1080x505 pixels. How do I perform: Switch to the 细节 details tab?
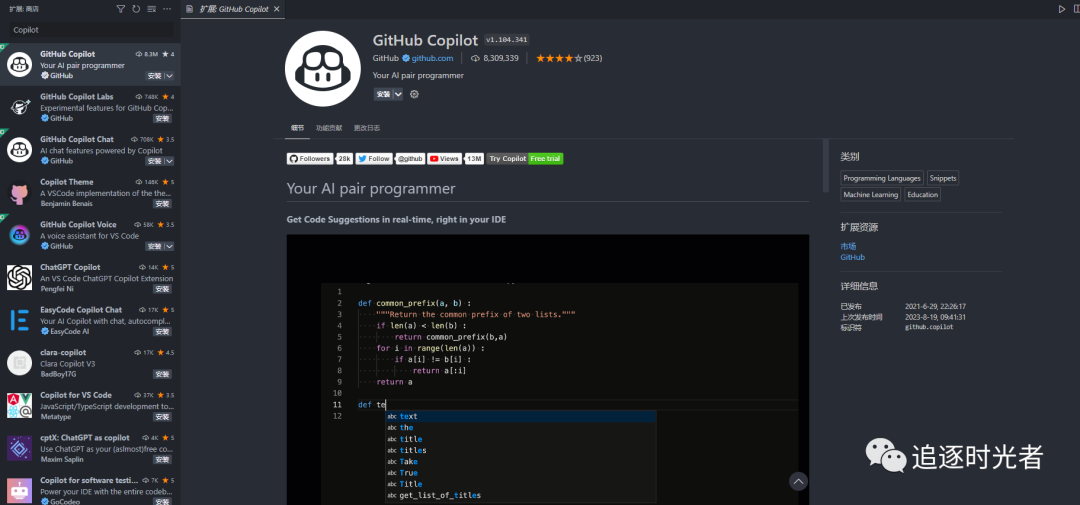(298, 128)
